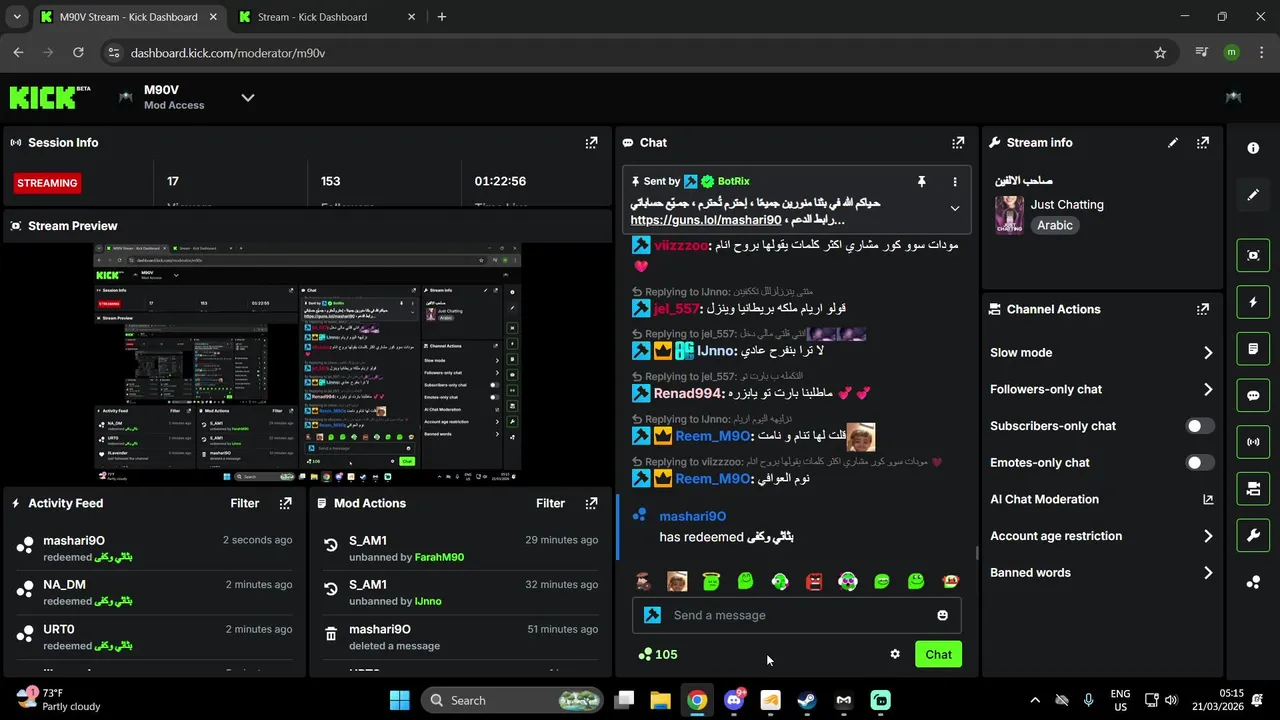
Task: Click FarahM90 in Mod Actions
Action: pos(439,557)
